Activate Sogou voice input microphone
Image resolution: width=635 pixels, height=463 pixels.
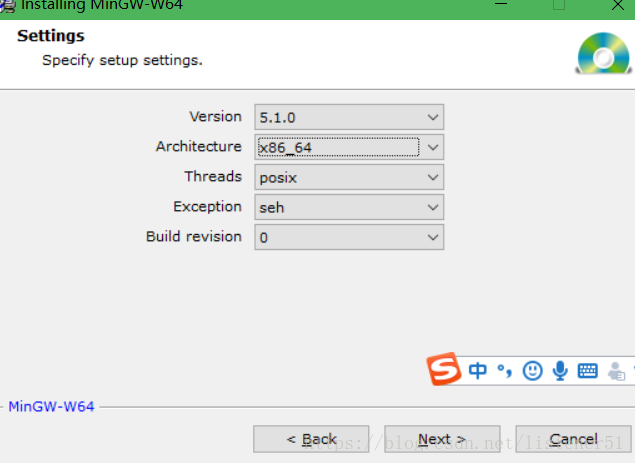[x=560, y=371]
